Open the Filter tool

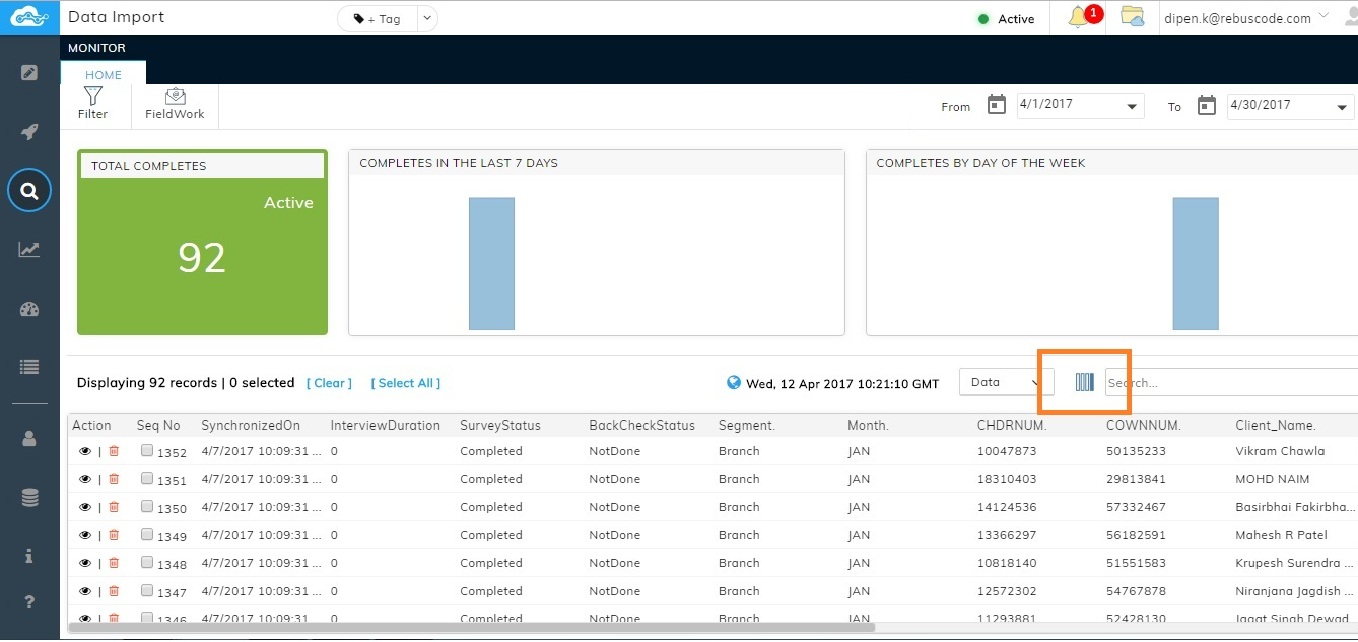(x=93, y=103)
